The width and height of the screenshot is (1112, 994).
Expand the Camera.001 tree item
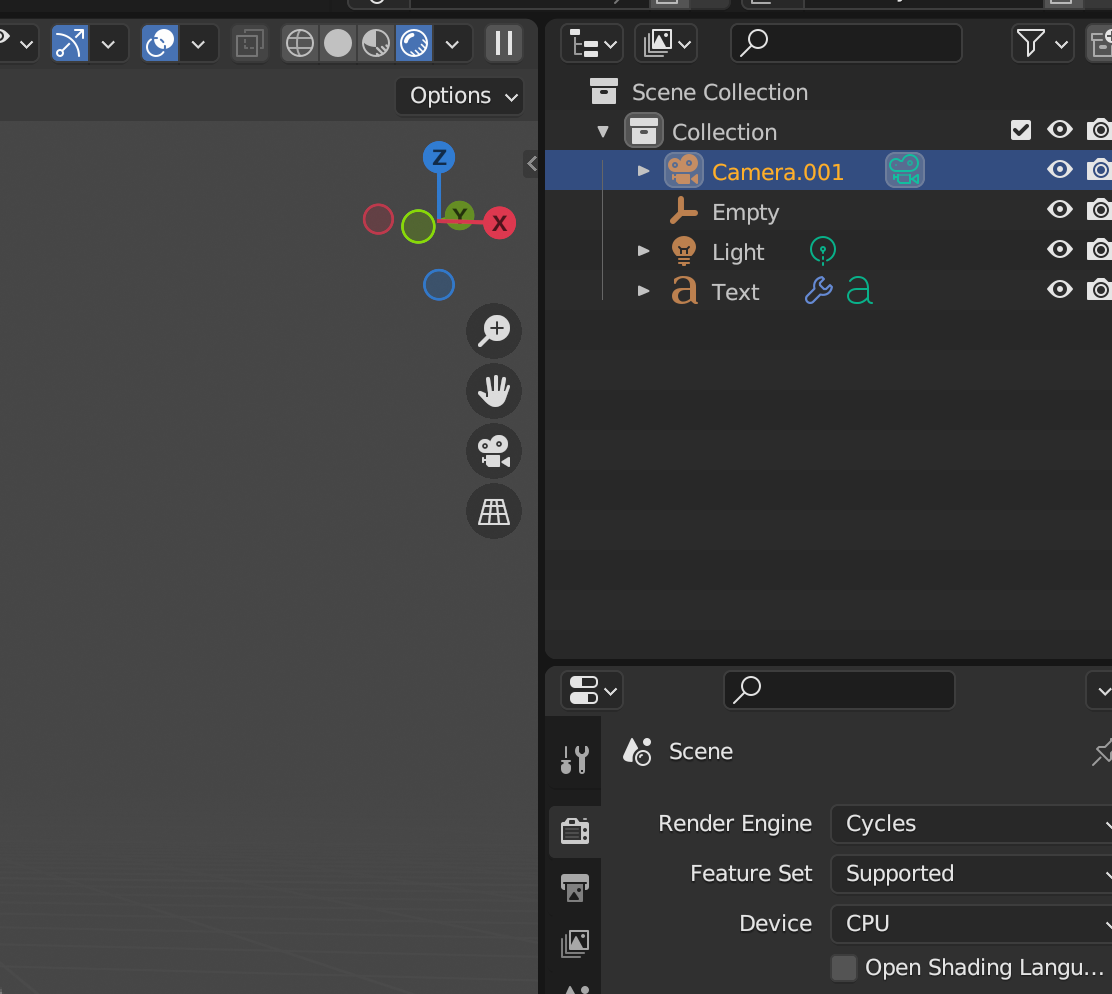point(643,171)
